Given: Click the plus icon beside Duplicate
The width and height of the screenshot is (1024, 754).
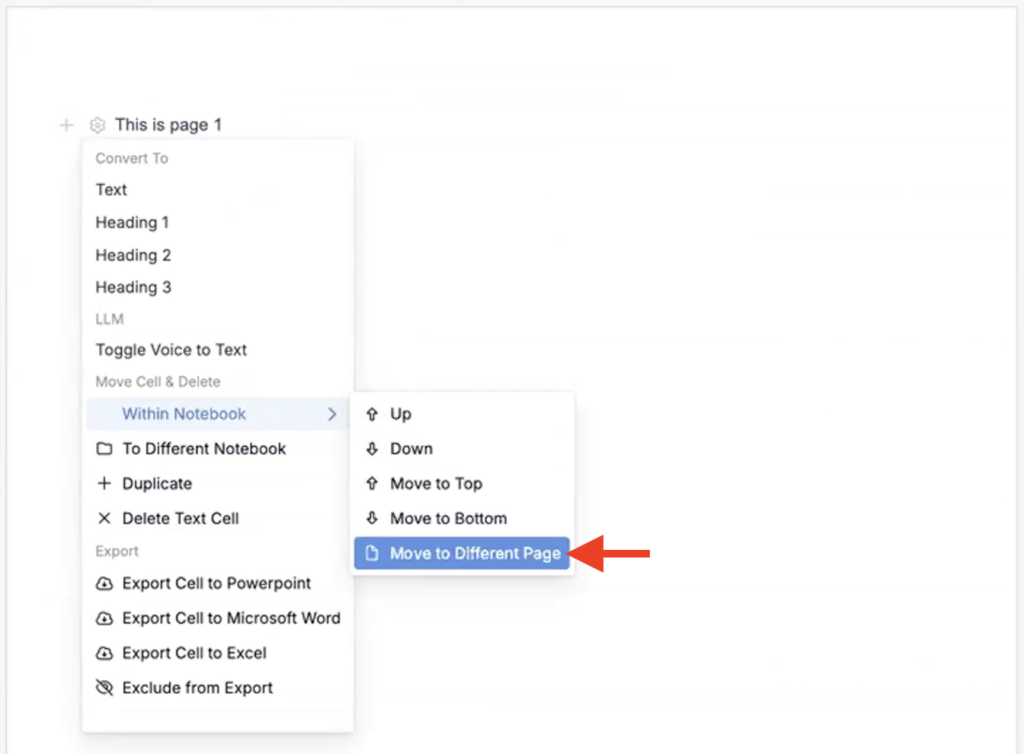Looking at the screenshot, I should [x=104, y=484].
